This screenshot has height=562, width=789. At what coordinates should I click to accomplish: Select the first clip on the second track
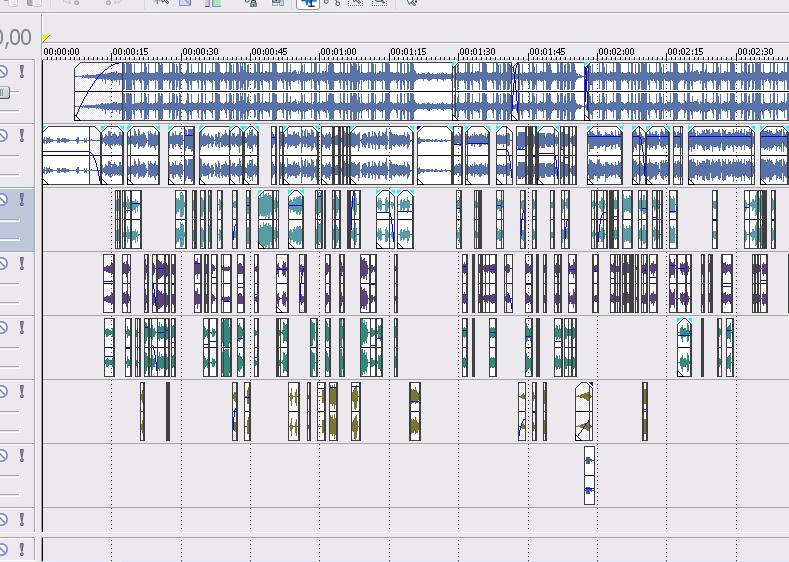tap(71, 155)
